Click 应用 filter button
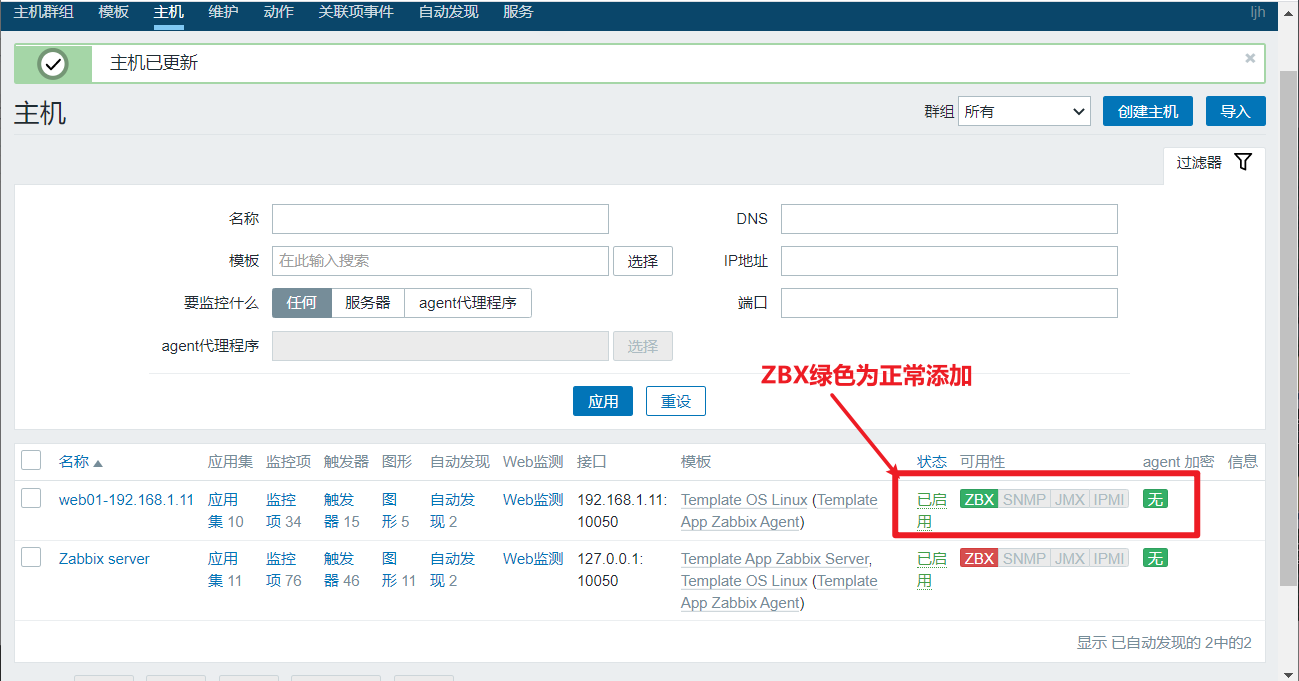This screenshot has width=1299, height=681. (603, 401)
